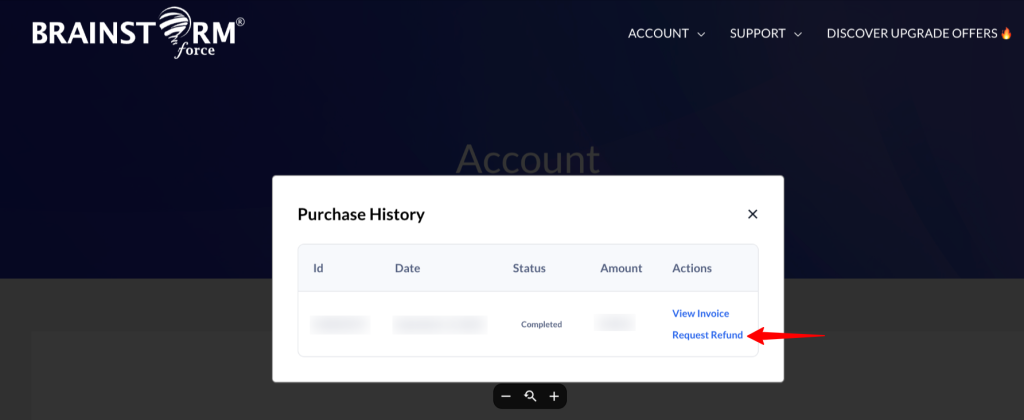
Task: Click the magnifier reset zoom icon
Action: click(530, 396)
